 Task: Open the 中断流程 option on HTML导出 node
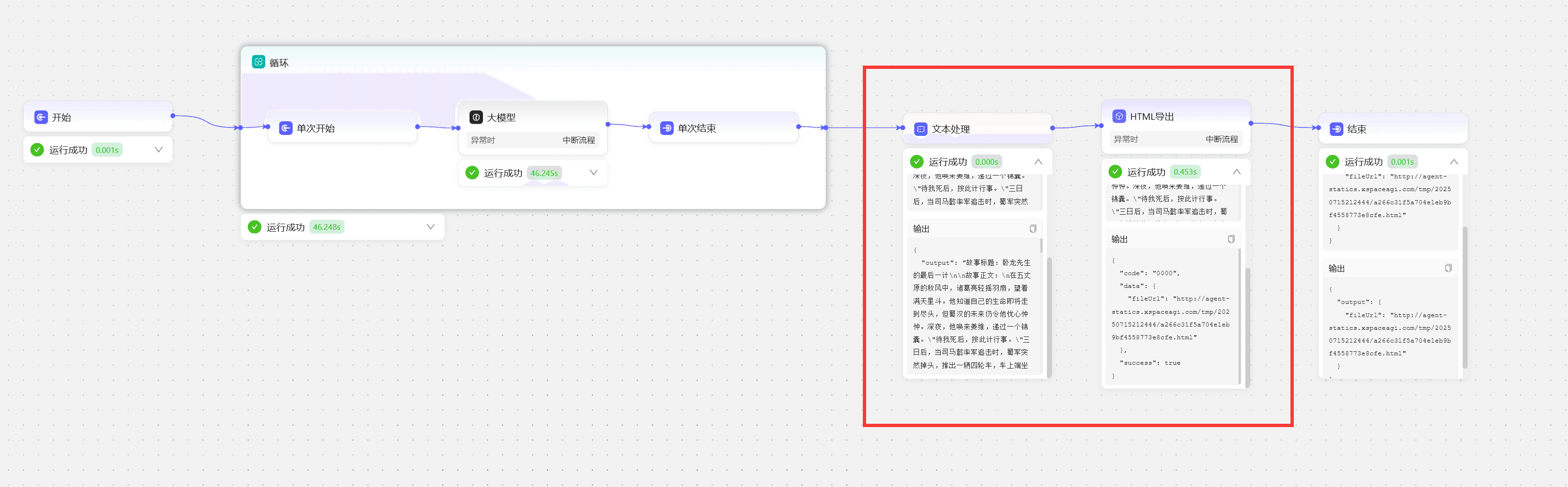coord(1222,139)
